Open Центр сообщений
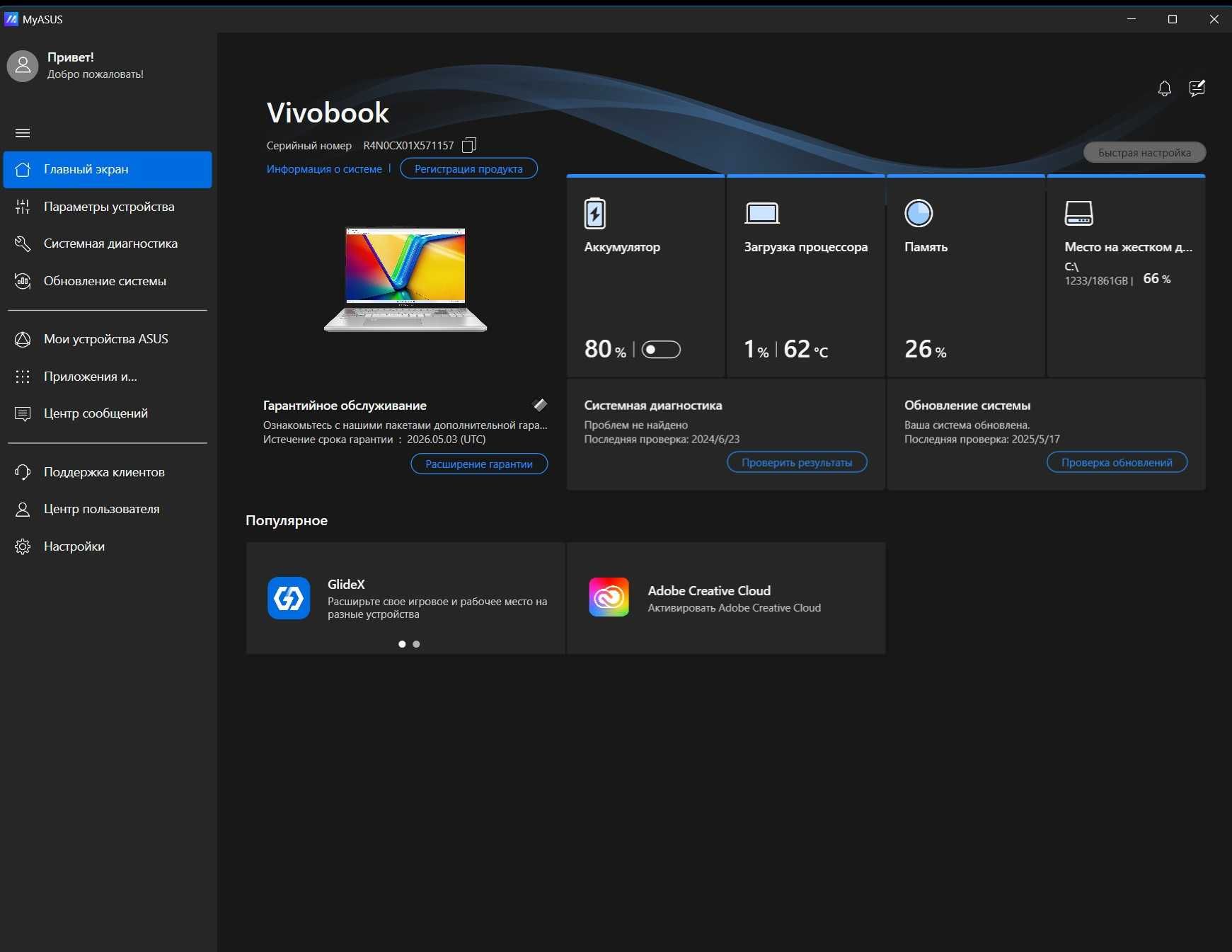This screenshot has height=952, width=1232. (108, 413)
